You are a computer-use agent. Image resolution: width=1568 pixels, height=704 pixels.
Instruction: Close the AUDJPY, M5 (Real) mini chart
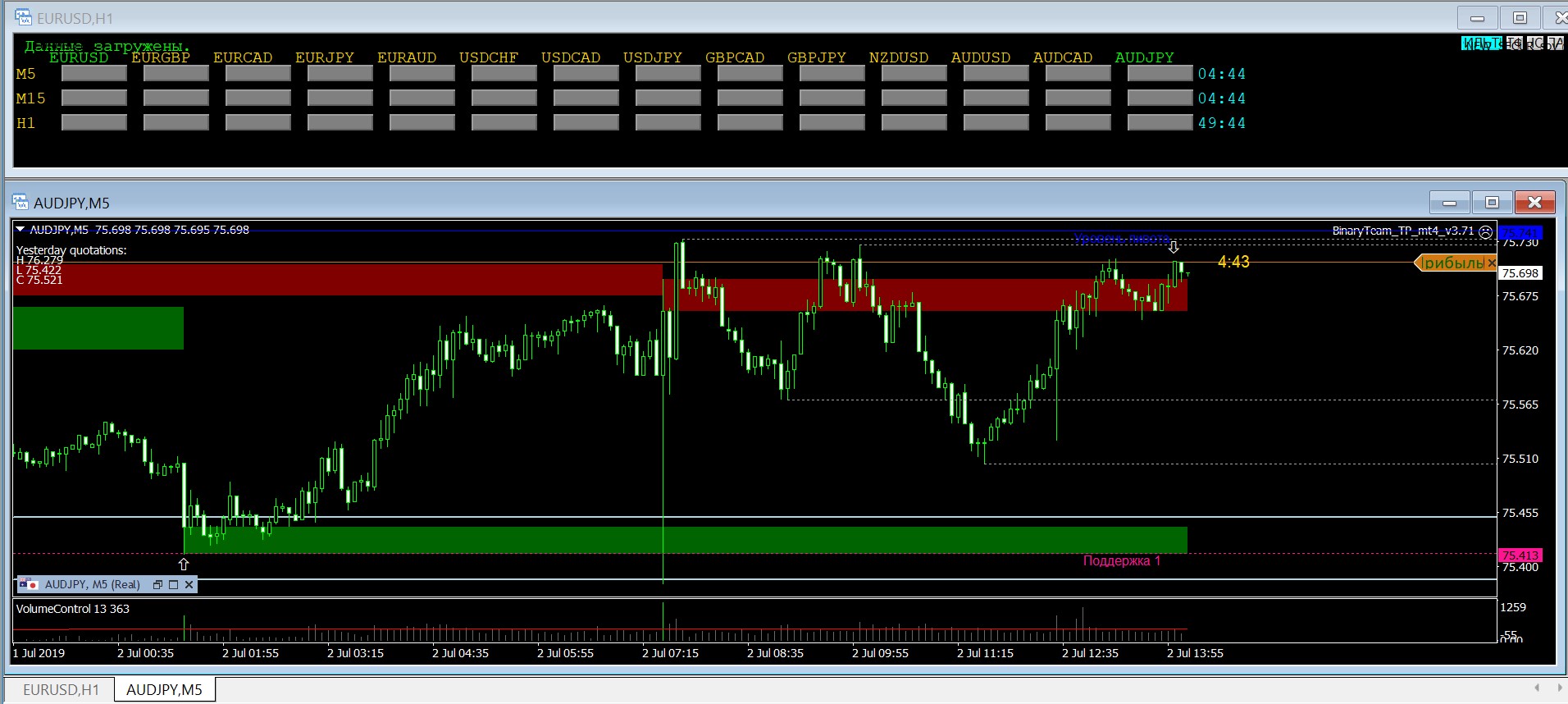pos(189,585)
